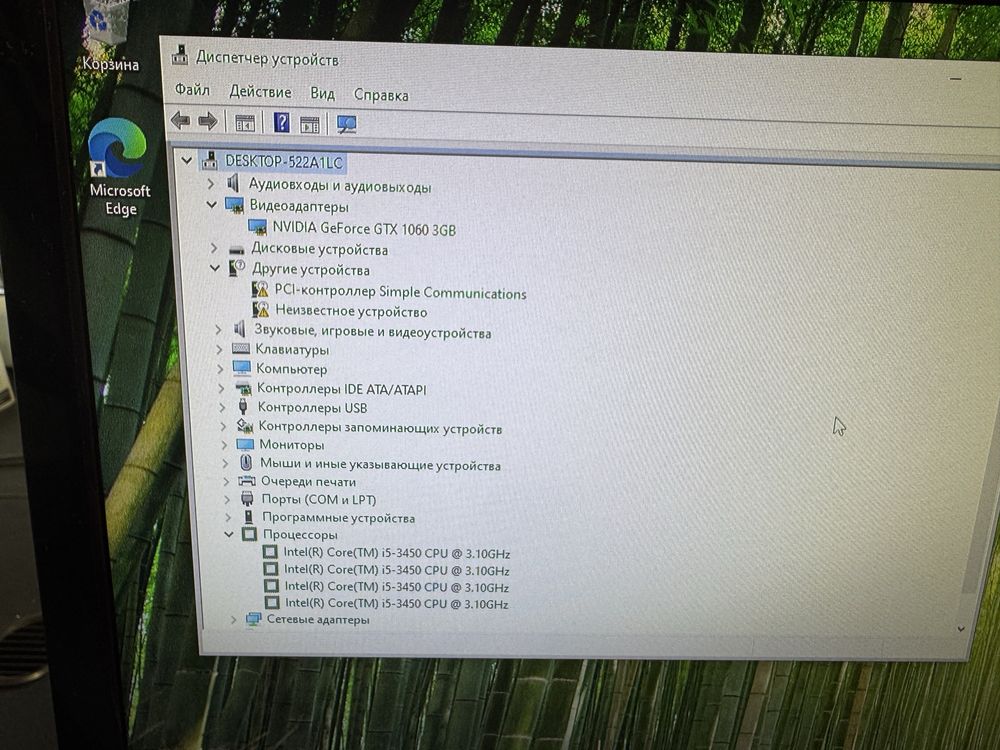Viewport: 1000px width, 750px height.
Task: Click the Программные устройства icon
Action: click(x=249, y=517)
